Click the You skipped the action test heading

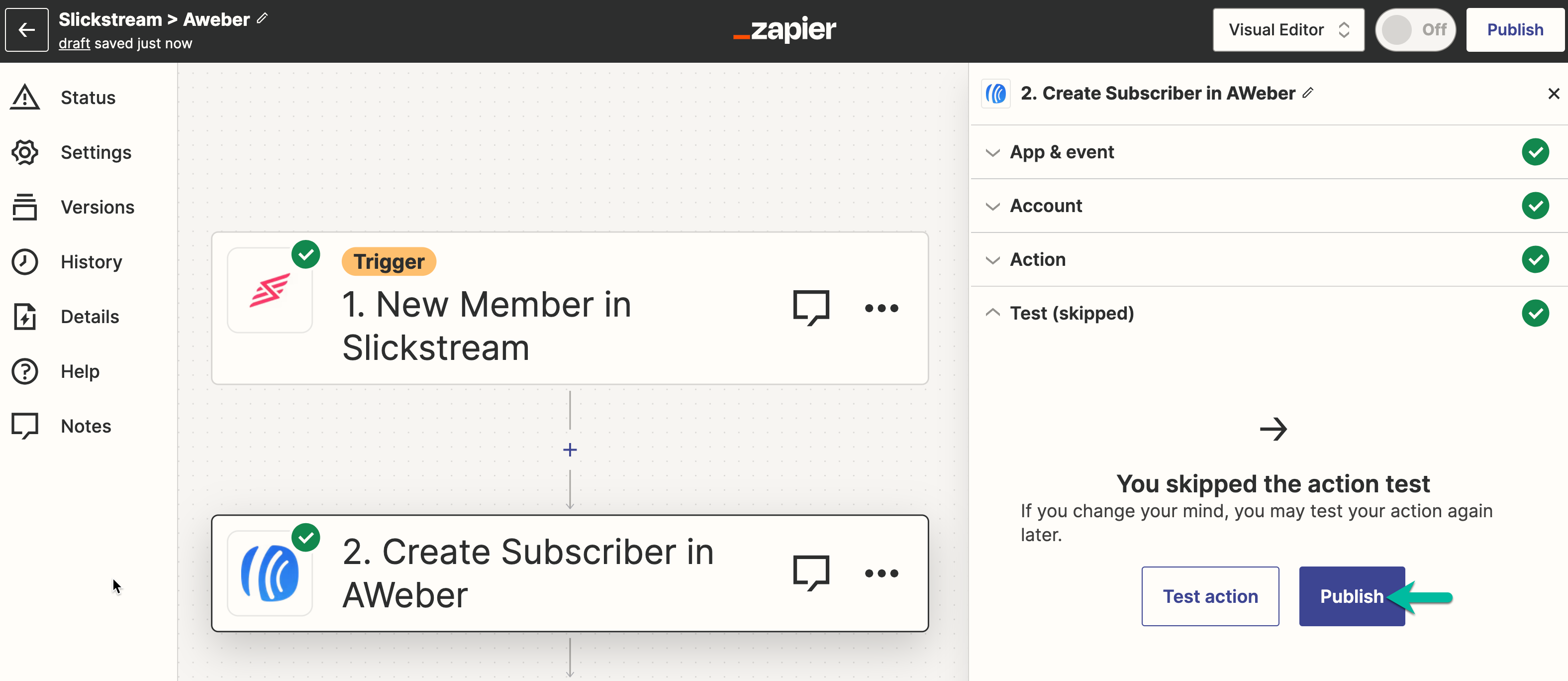coord(1273,484)
